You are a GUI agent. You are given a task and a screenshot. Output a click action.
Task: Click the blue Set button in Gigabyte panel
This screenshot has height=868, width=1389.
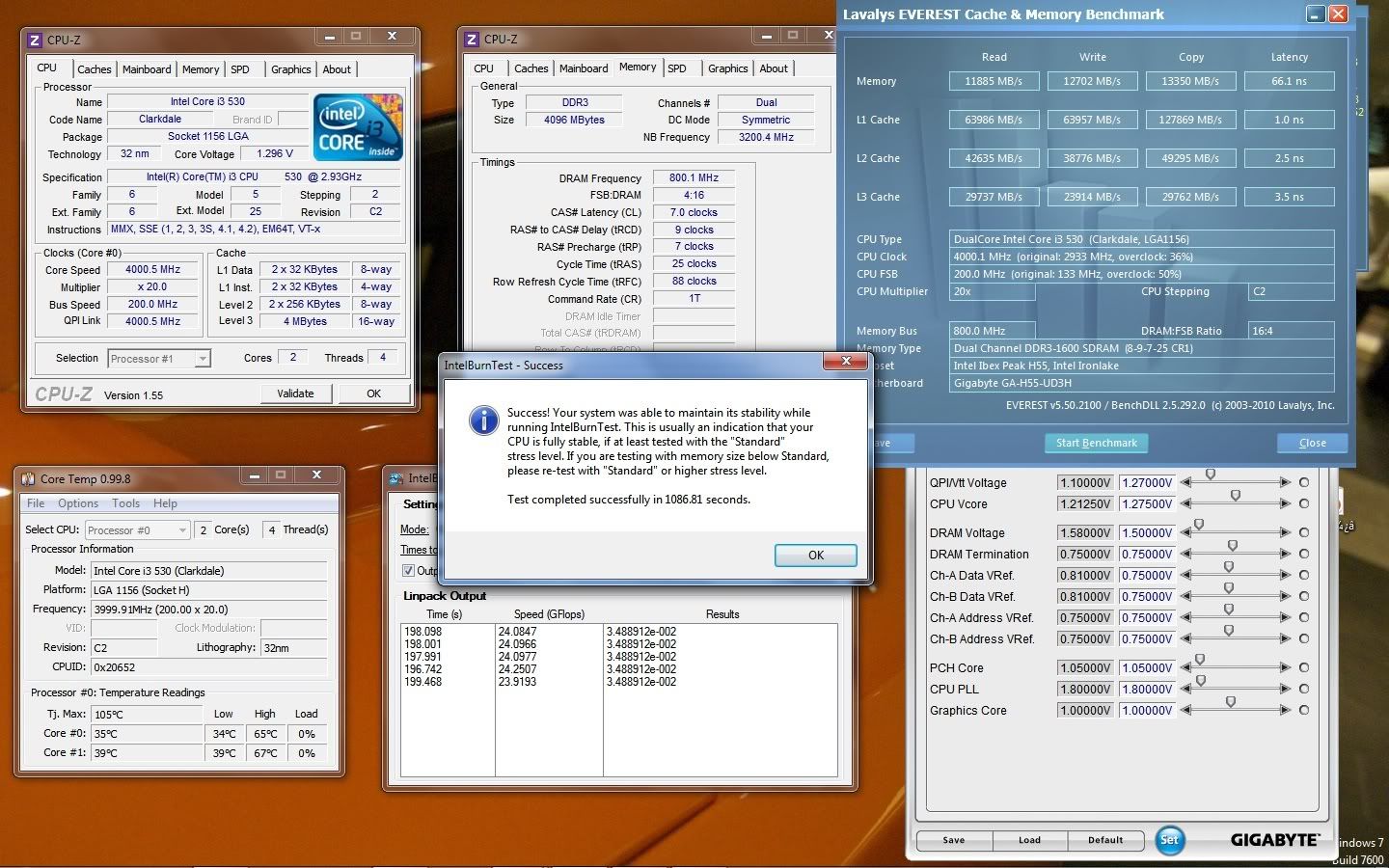(x=1169, y=839)
